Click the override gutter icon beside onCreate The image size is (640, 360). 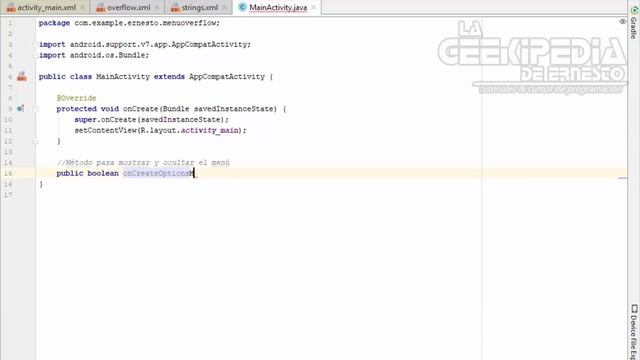point(20,109)
